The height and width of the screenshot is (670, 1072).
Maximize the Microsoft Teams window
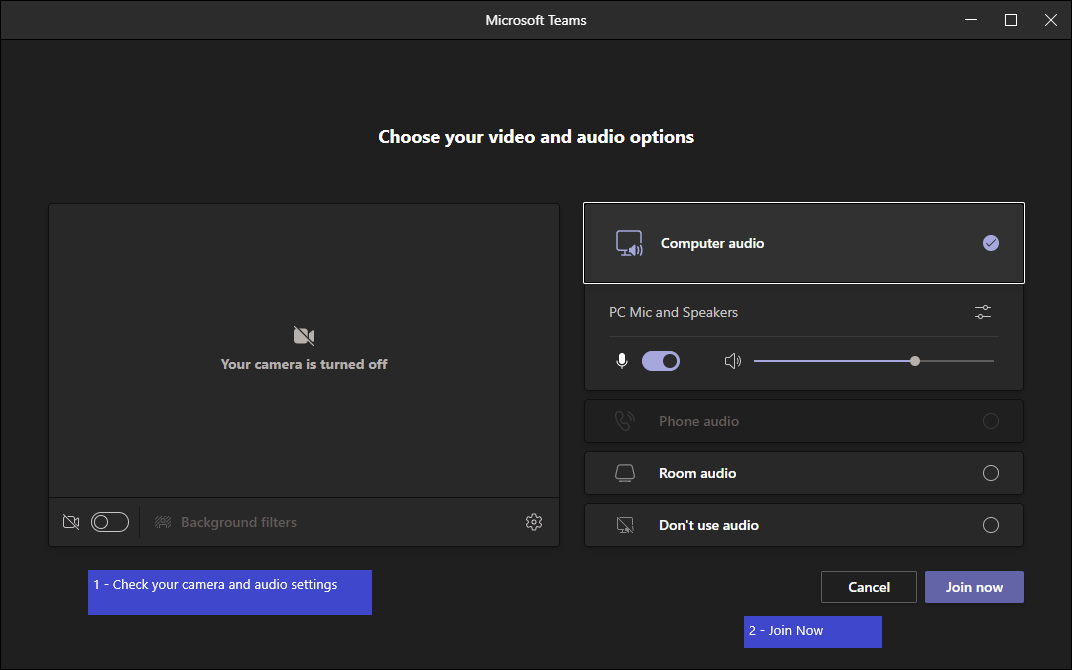pyautogui.click(x=1010, y=20)
